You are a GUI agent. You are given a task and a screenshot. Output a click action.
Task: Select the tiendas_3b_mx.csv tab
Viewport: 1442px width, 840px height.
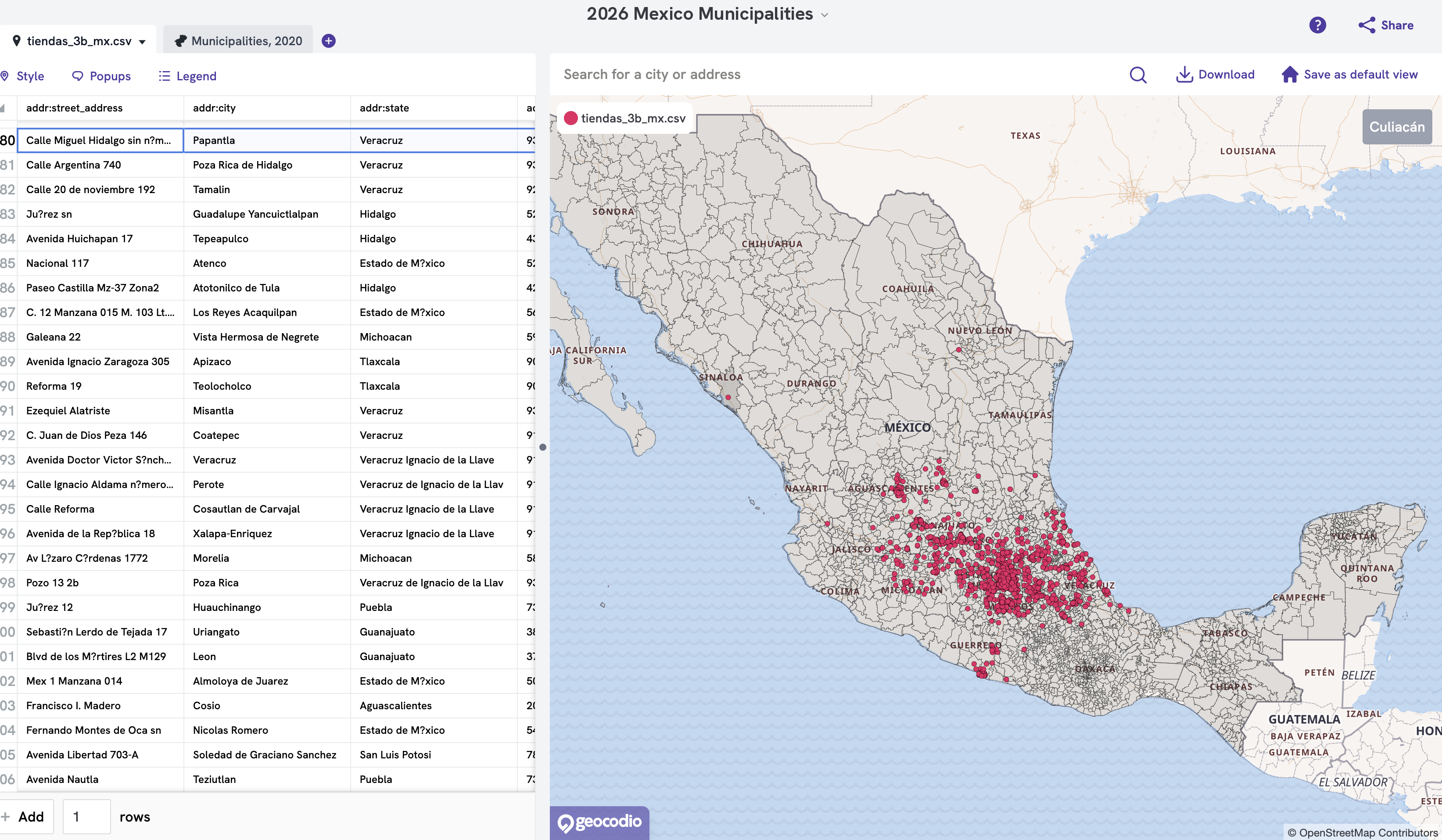click(79, 41)
